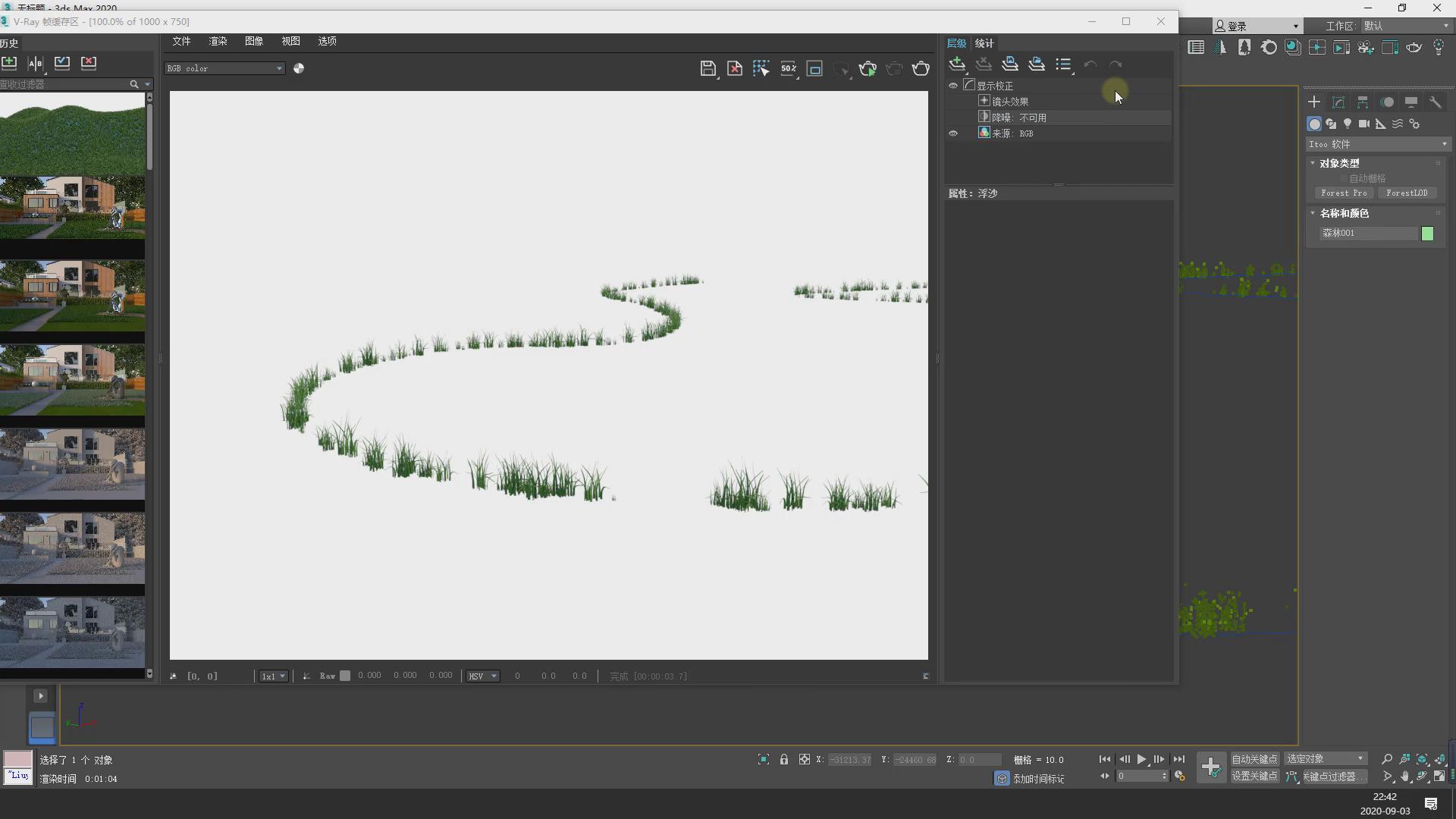Click the green object color swatch
The width and height of the screenshot is (1456, 819).
(x=1427, y=234)
